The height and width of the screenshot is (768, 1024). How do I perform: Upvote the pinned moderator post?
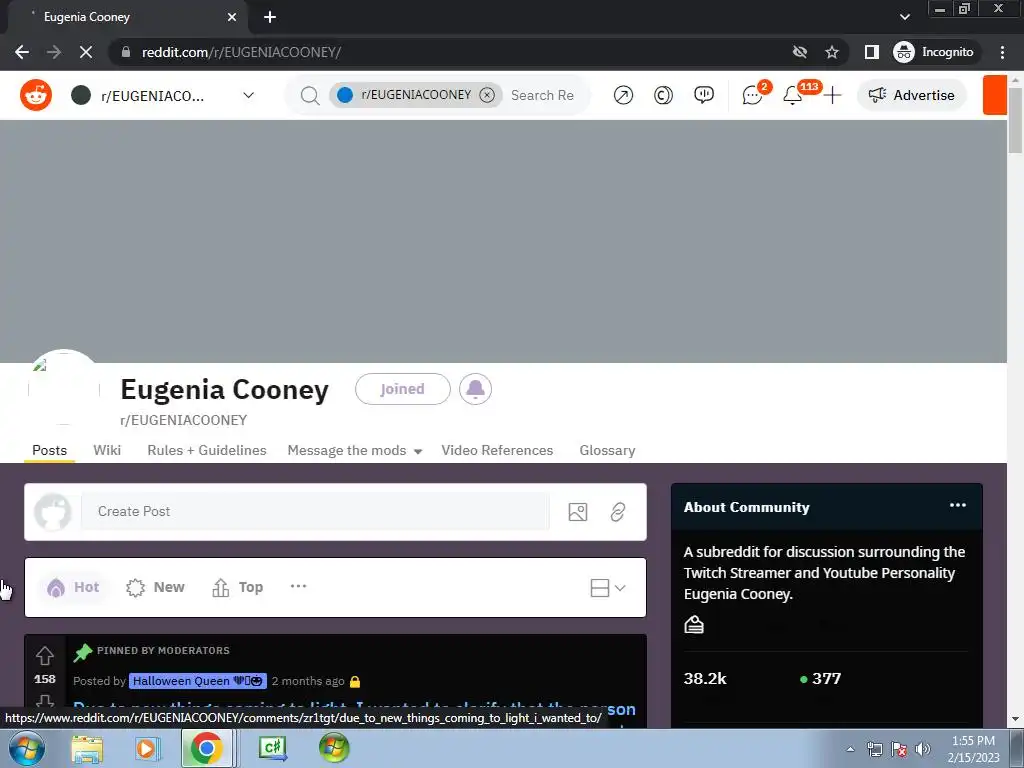[44, 655]
